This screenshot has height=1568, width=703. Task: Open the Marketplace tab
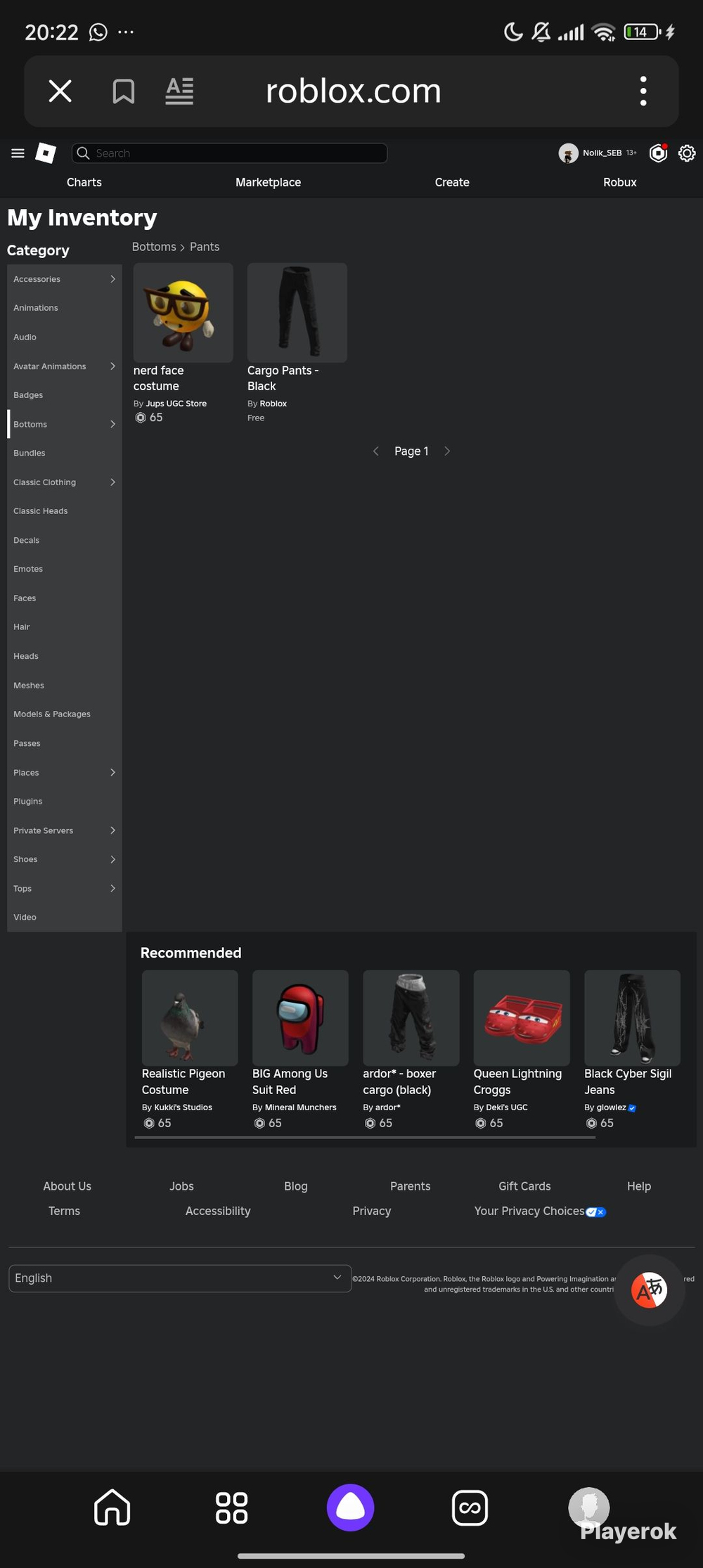pos(268,182)
